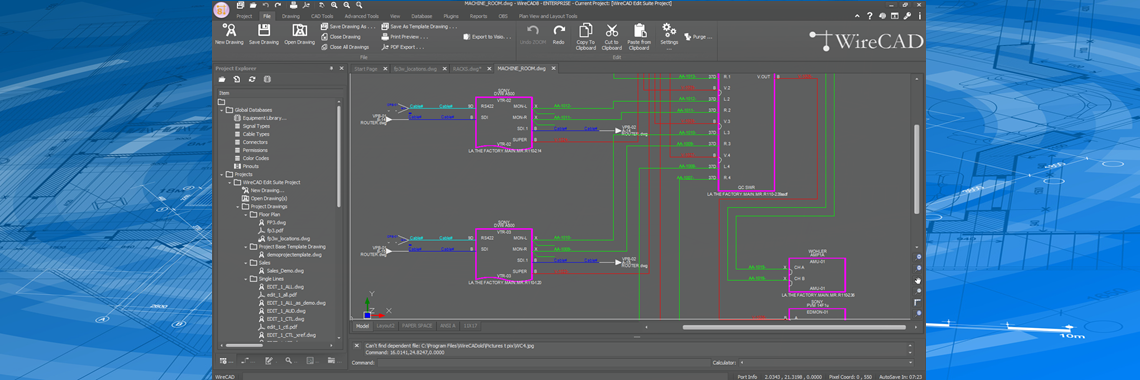Screen dimensions: 1140x380
Task: Collapse WireCAD Edit Suite Project node
Action: (229, 182)
